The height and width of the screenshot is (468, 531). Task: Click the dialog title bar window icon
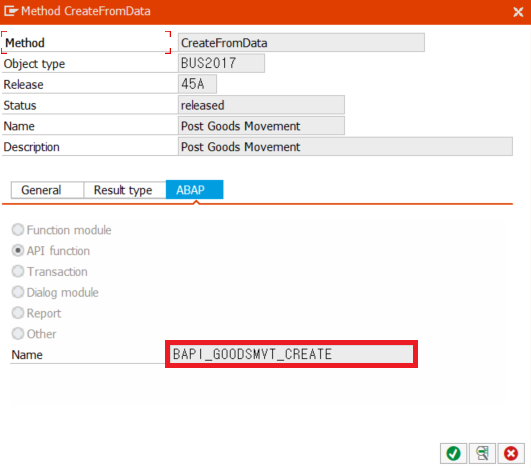point(10,11)
